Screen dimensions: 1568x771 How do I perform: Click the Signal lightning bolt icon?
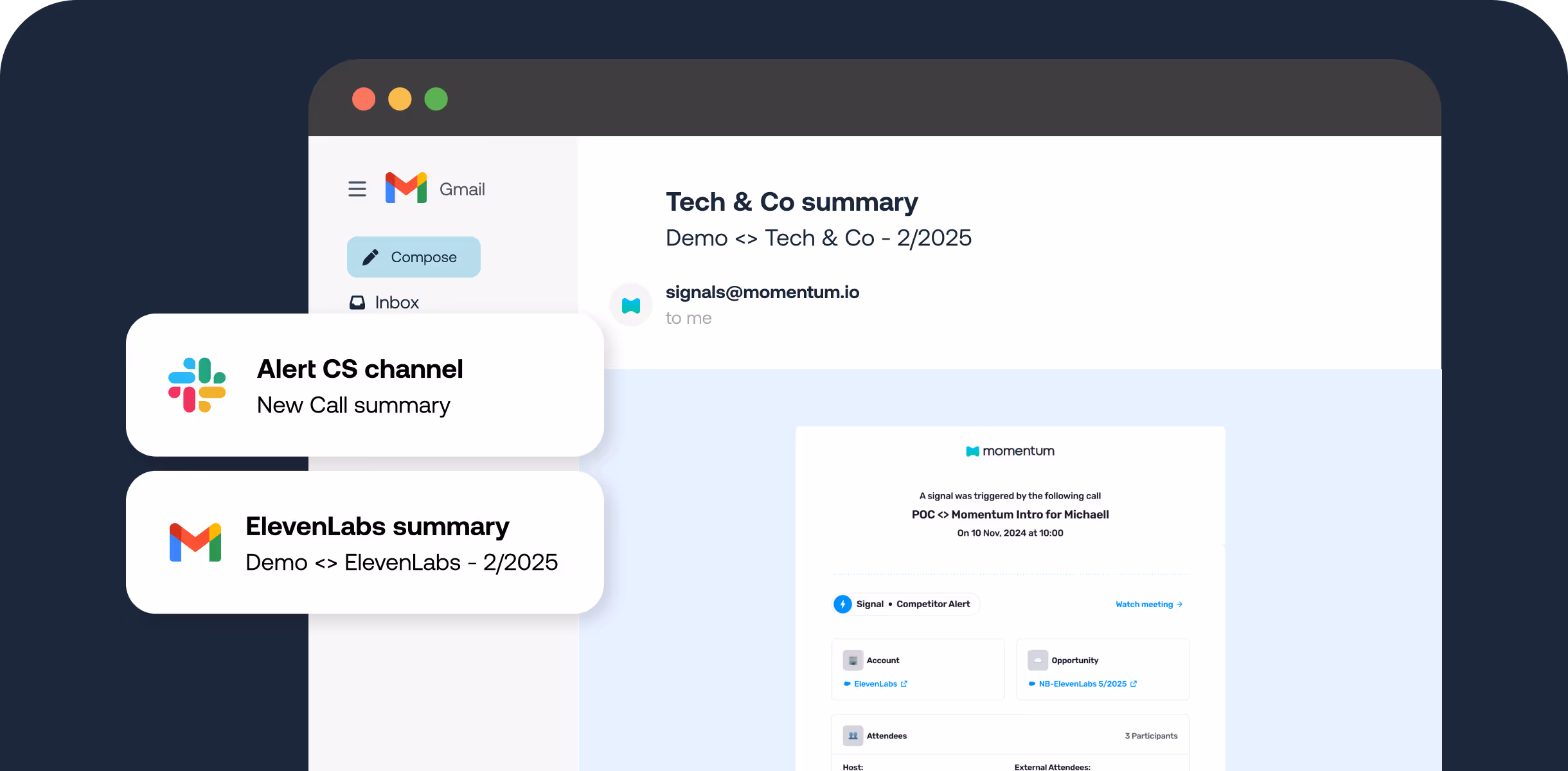tap(842, 605)
